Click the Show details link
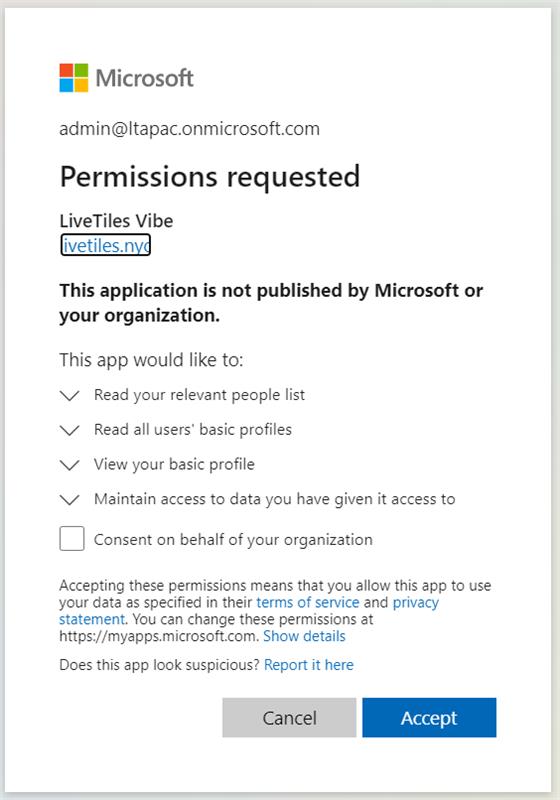The image size is (560, 800). 304,636
